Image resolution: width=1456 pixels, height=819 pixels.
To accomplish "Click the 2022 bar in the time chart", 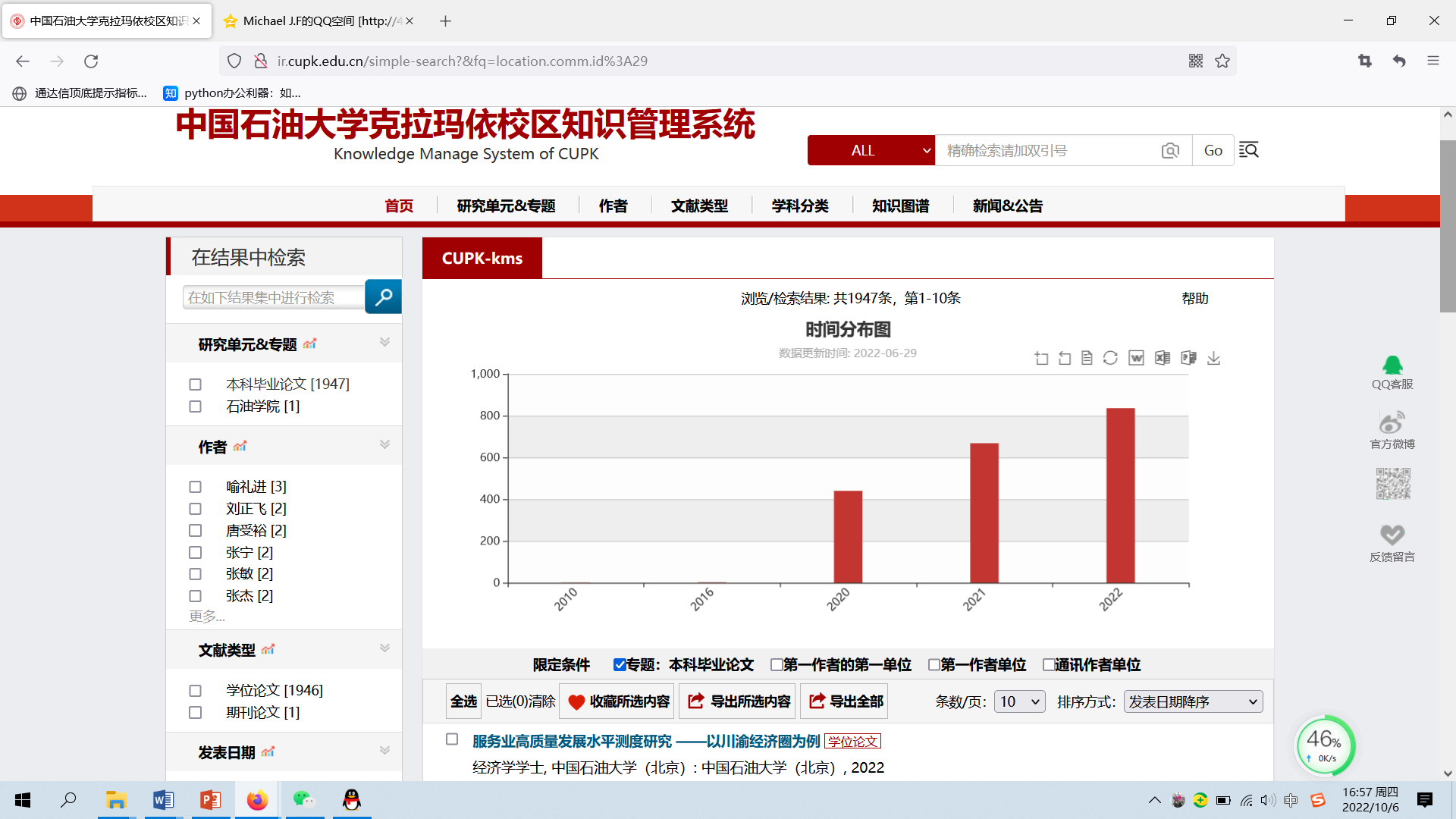I will click(x=1120, y=495).
